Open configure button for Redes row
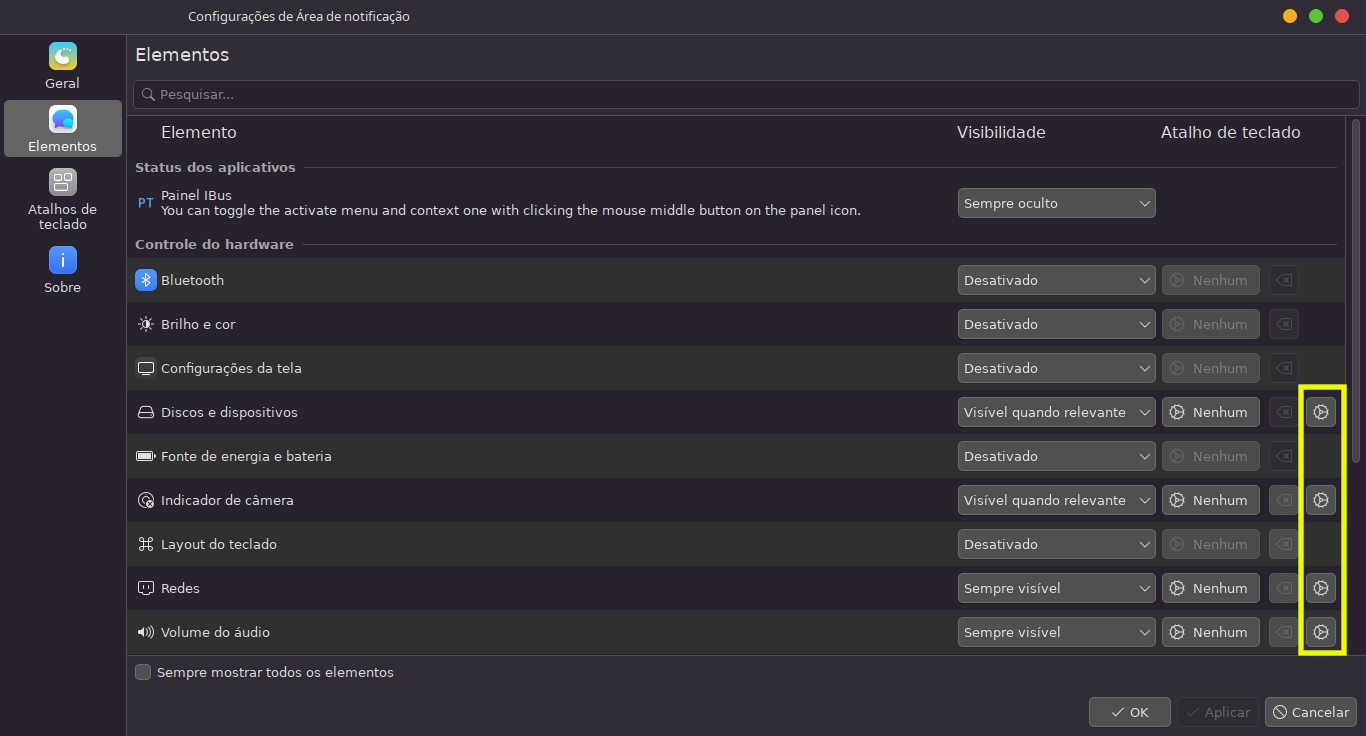Screen dimensions: 1366x736 [x=1321, y=588]
